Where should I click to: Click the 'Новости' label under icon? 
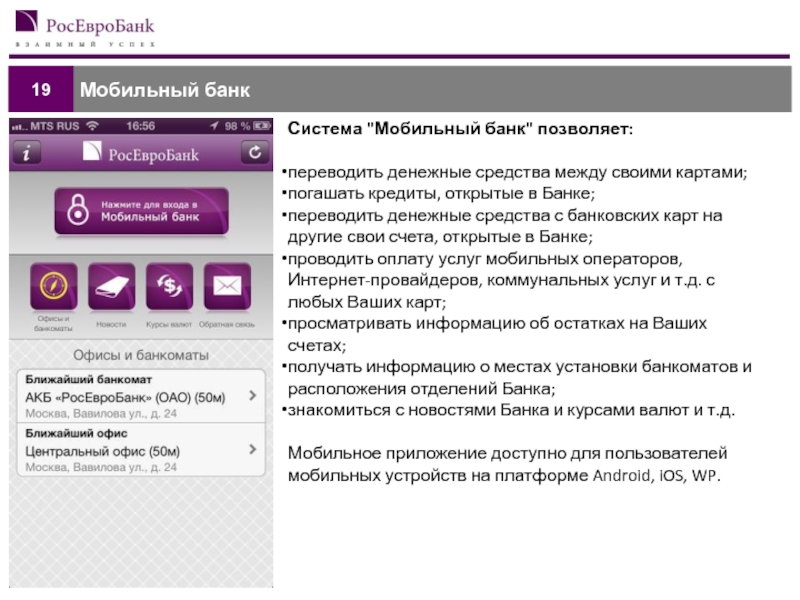point(111,324)
